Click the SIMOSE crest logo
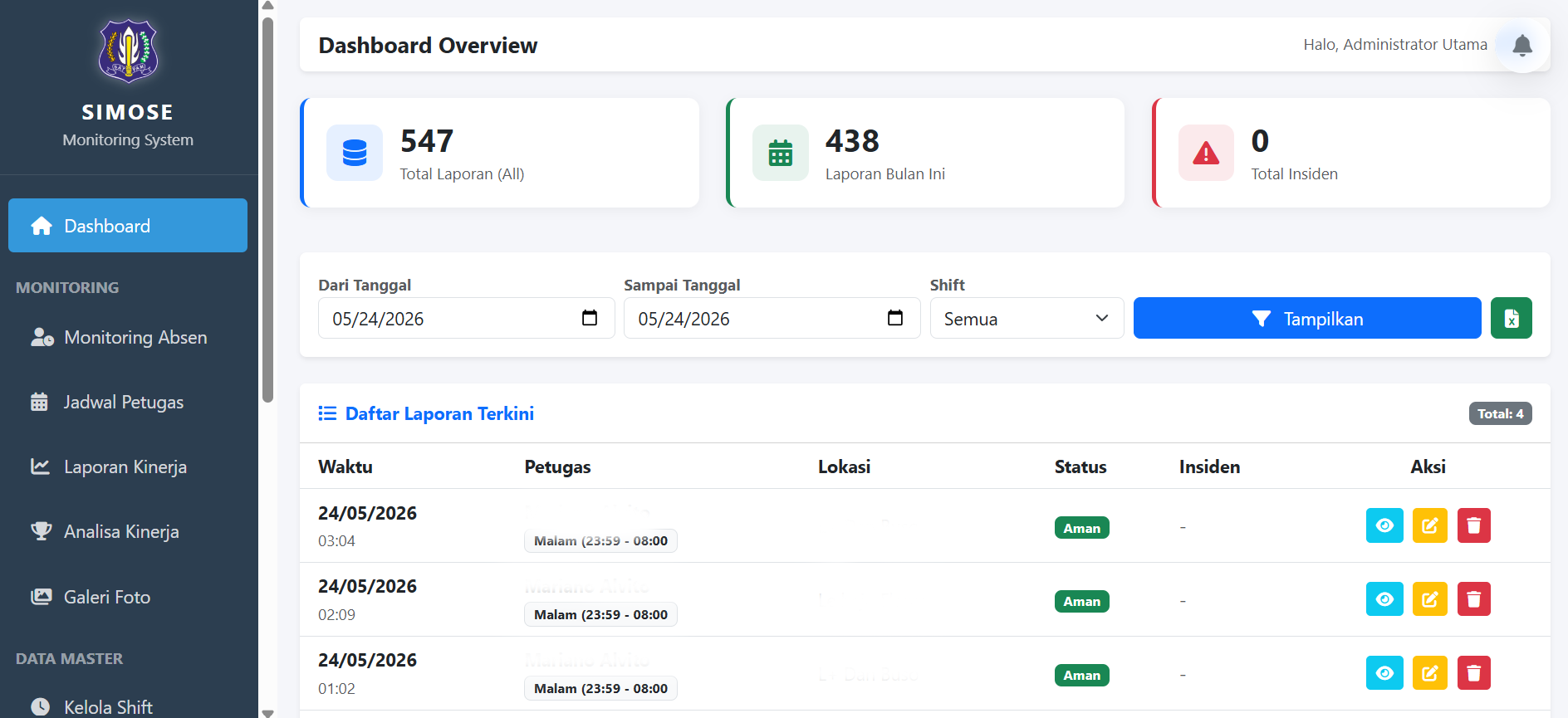This screenshot has width=1568, height=718. click(128, 51)
